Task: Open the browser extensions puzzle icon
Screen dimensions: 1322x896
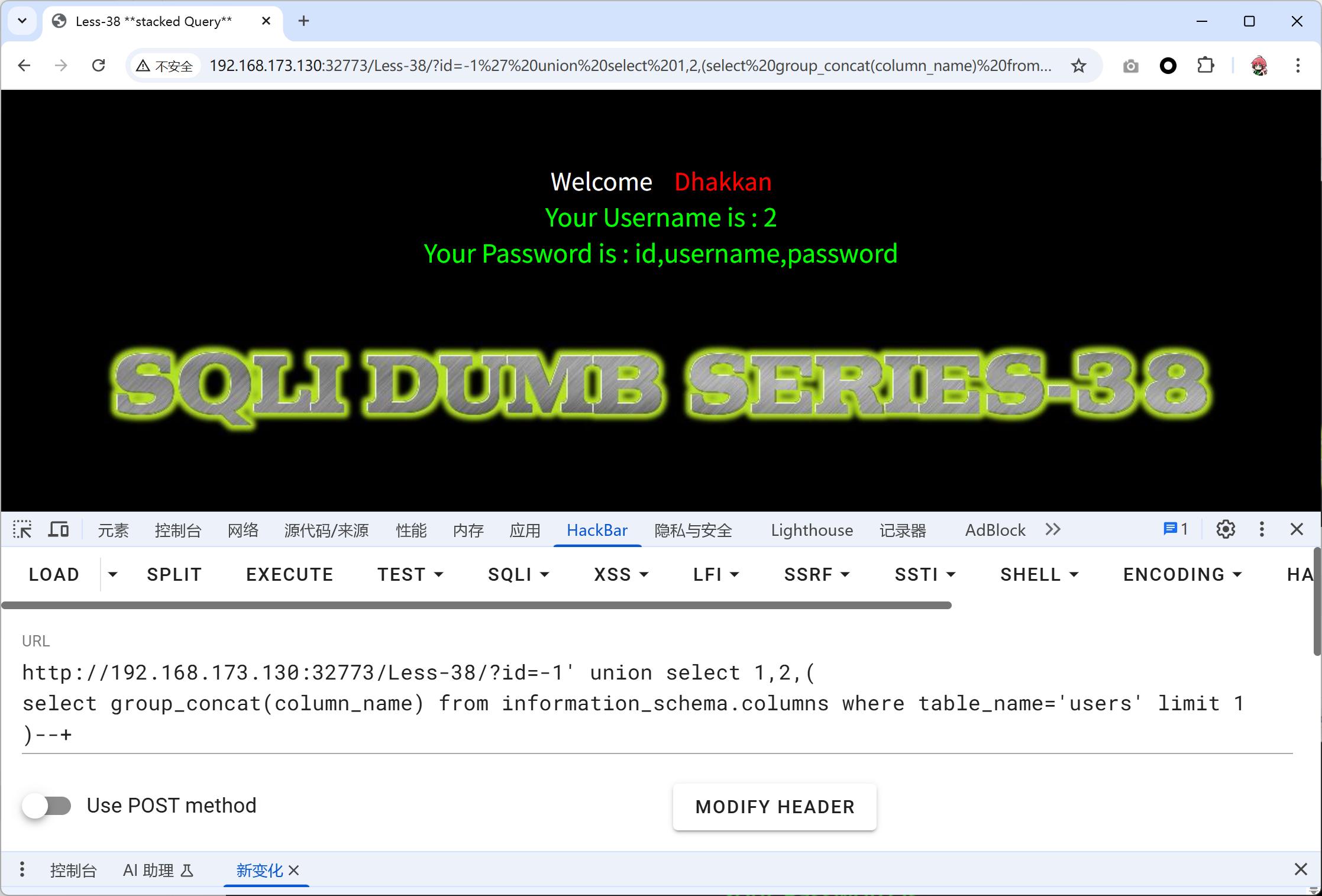Action: [x=1205, y=66]
